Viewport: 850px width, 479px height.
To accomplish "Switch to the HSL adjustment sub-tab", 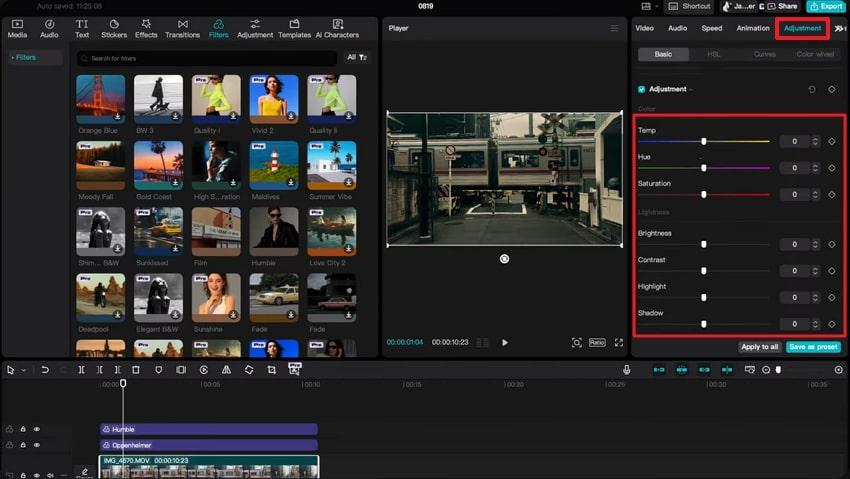I will 713,54.
